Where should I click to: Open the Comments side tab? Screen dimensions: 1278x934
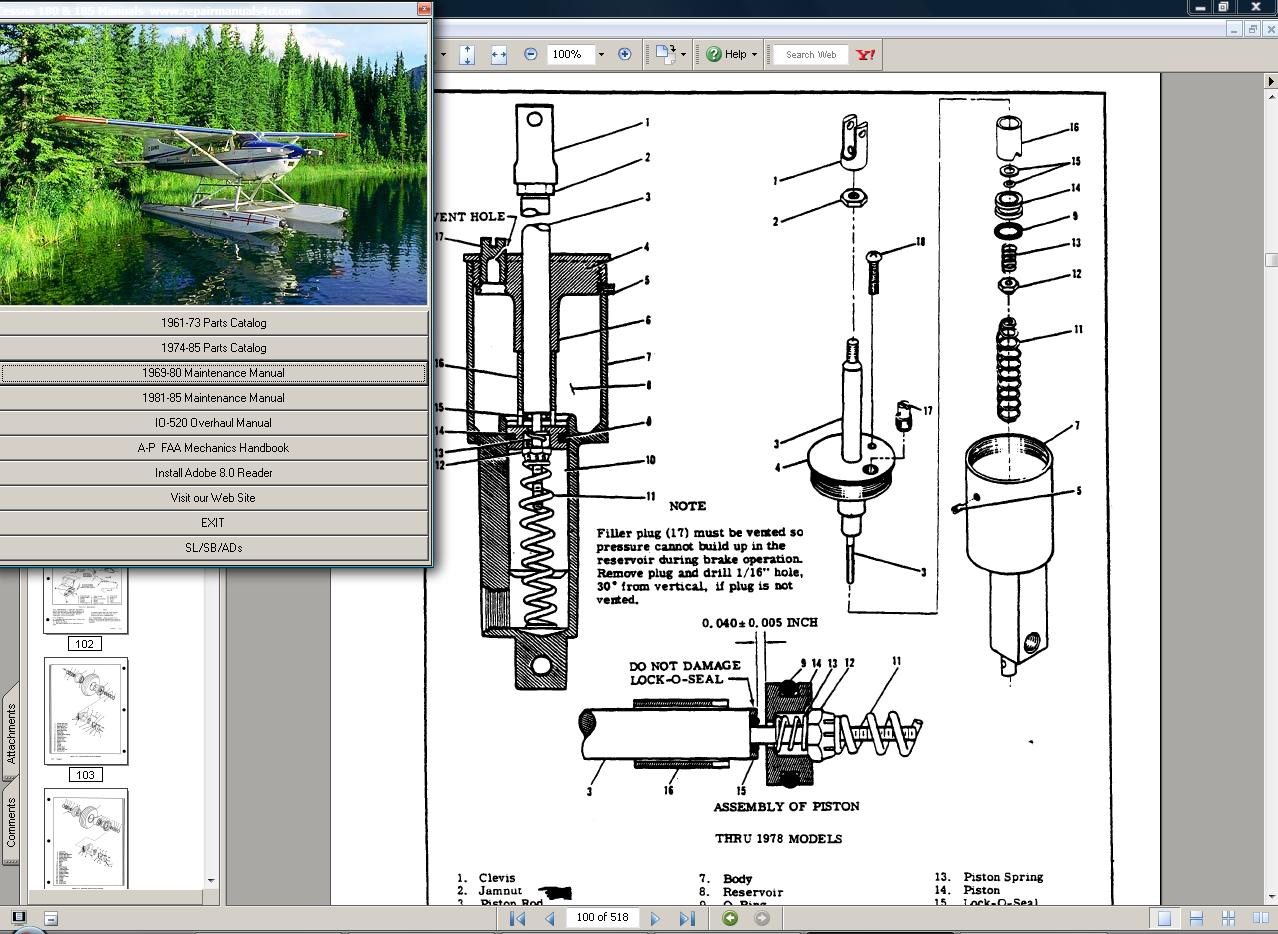11,822
